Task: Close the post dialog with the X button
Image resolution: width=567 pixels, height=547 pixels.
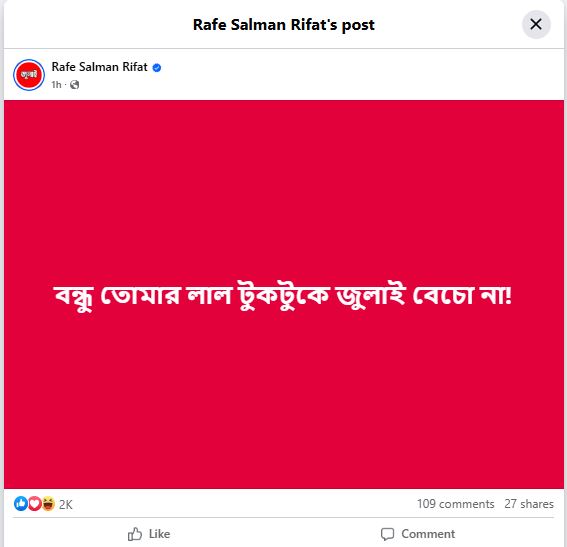Action: (536, 25)
